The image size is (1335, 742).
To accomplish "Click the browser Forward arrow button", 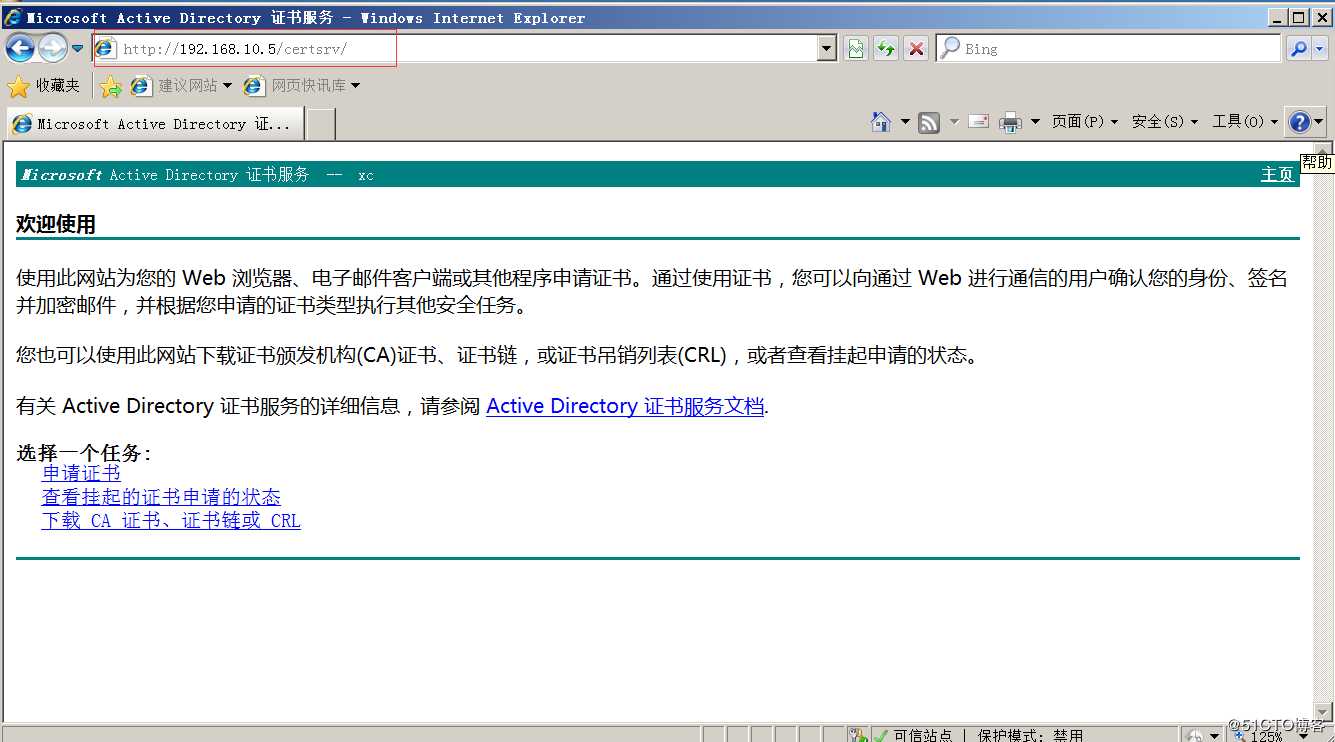I will click(x=52, y=48).
